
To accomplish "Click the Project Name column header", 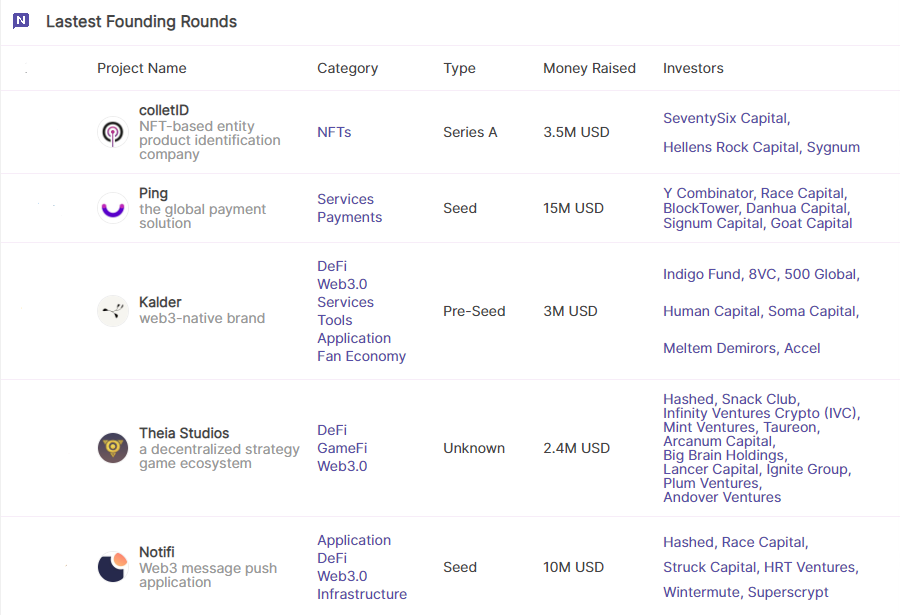I will click(x=142, y=68).
